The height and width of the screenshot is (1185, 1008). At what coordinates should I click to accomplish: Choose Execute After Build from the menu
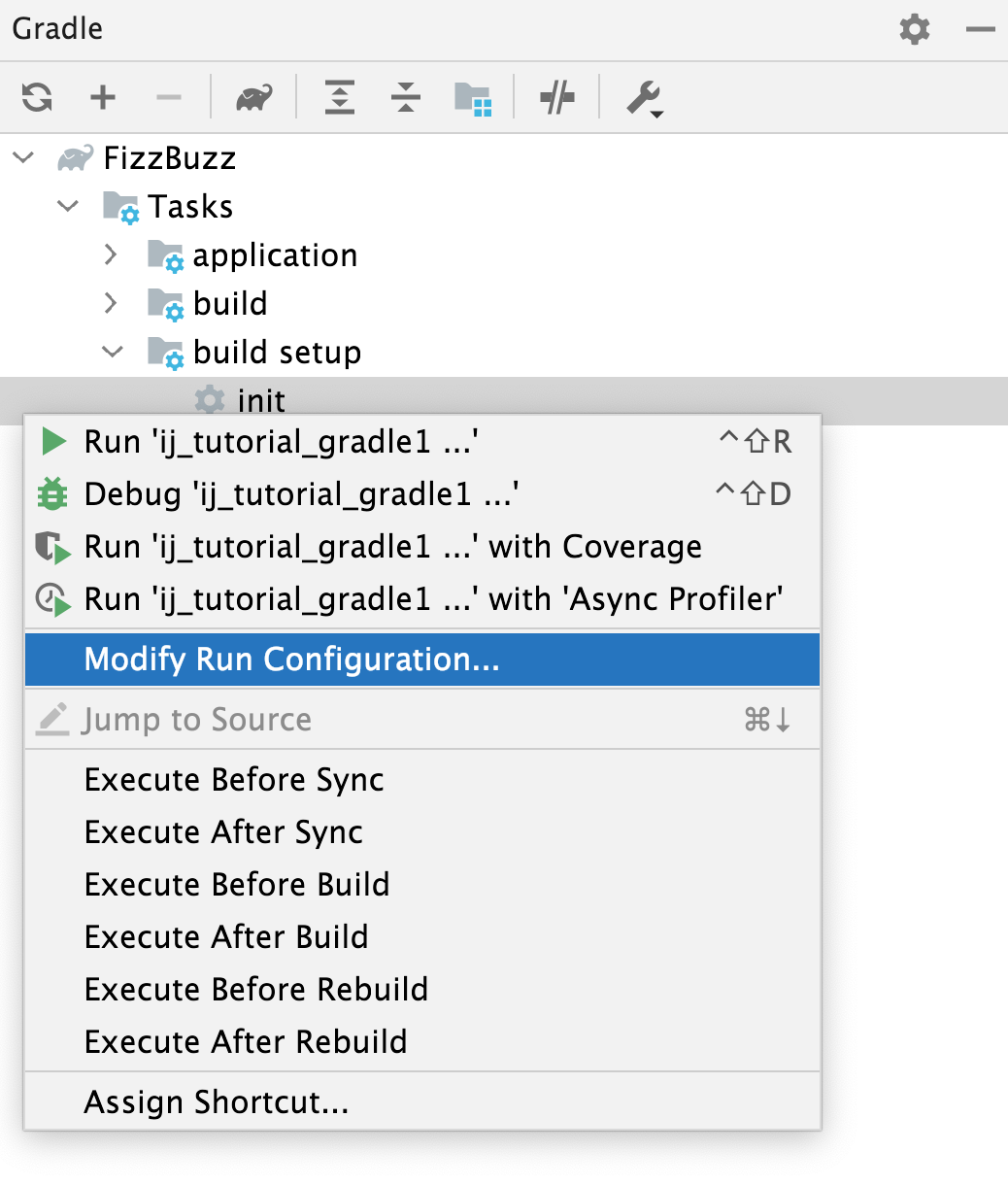226,936
